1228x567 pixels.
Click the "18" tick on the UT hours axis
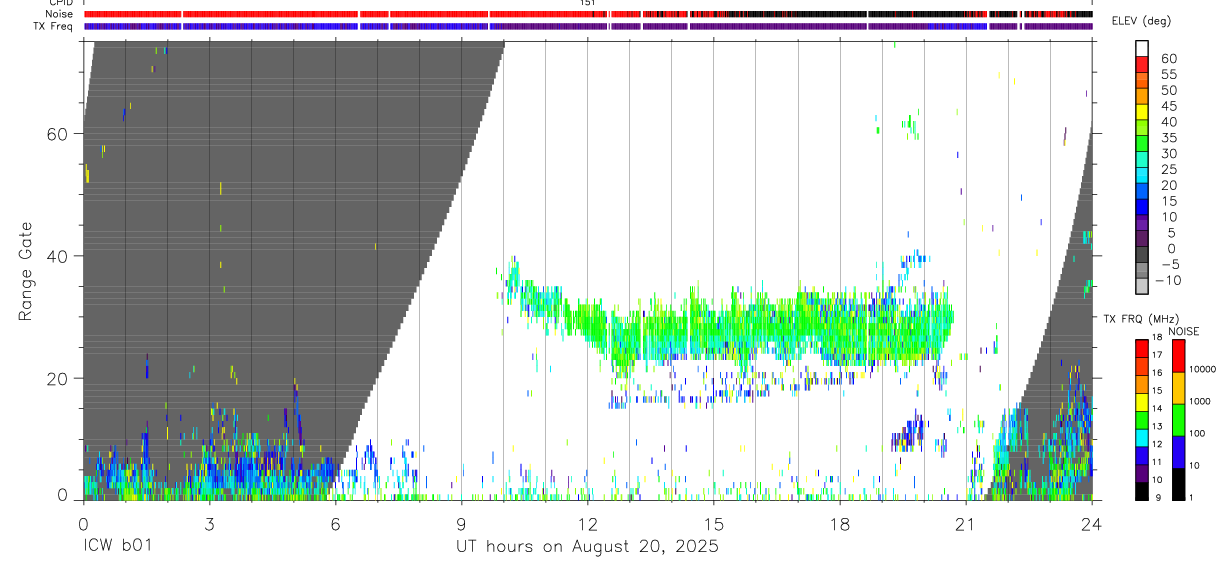click(x=839, y=524)
